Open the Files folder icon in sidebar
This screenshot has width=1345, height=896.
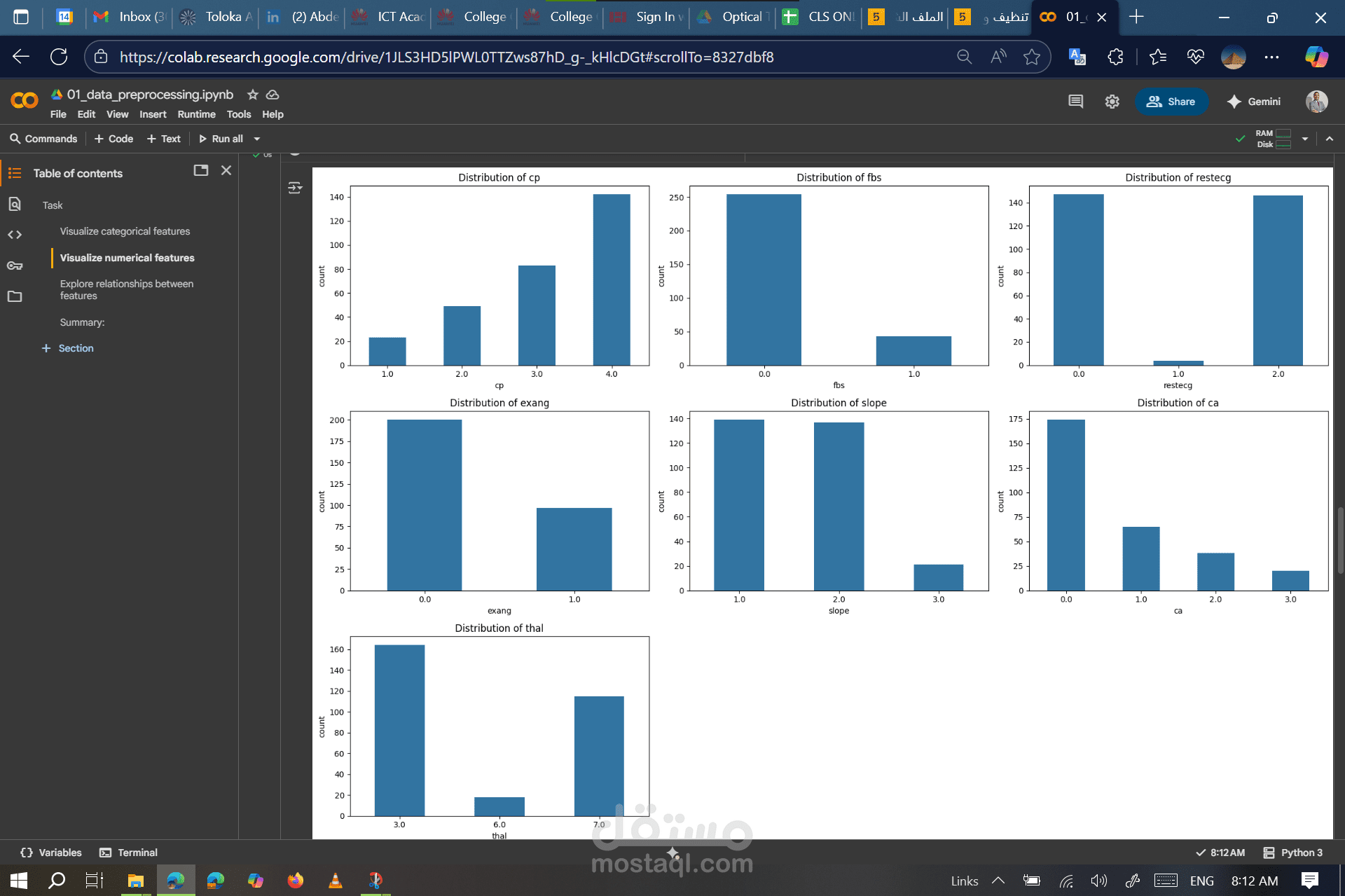[x=15, y=296]
